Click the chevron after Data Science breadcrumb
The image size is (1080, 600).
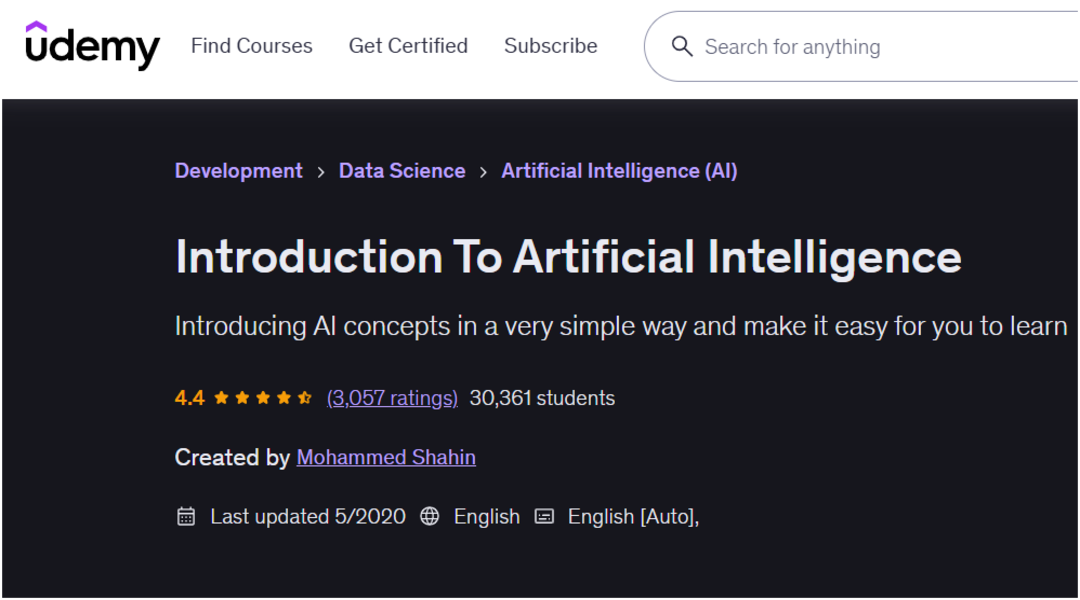point(483,172)
